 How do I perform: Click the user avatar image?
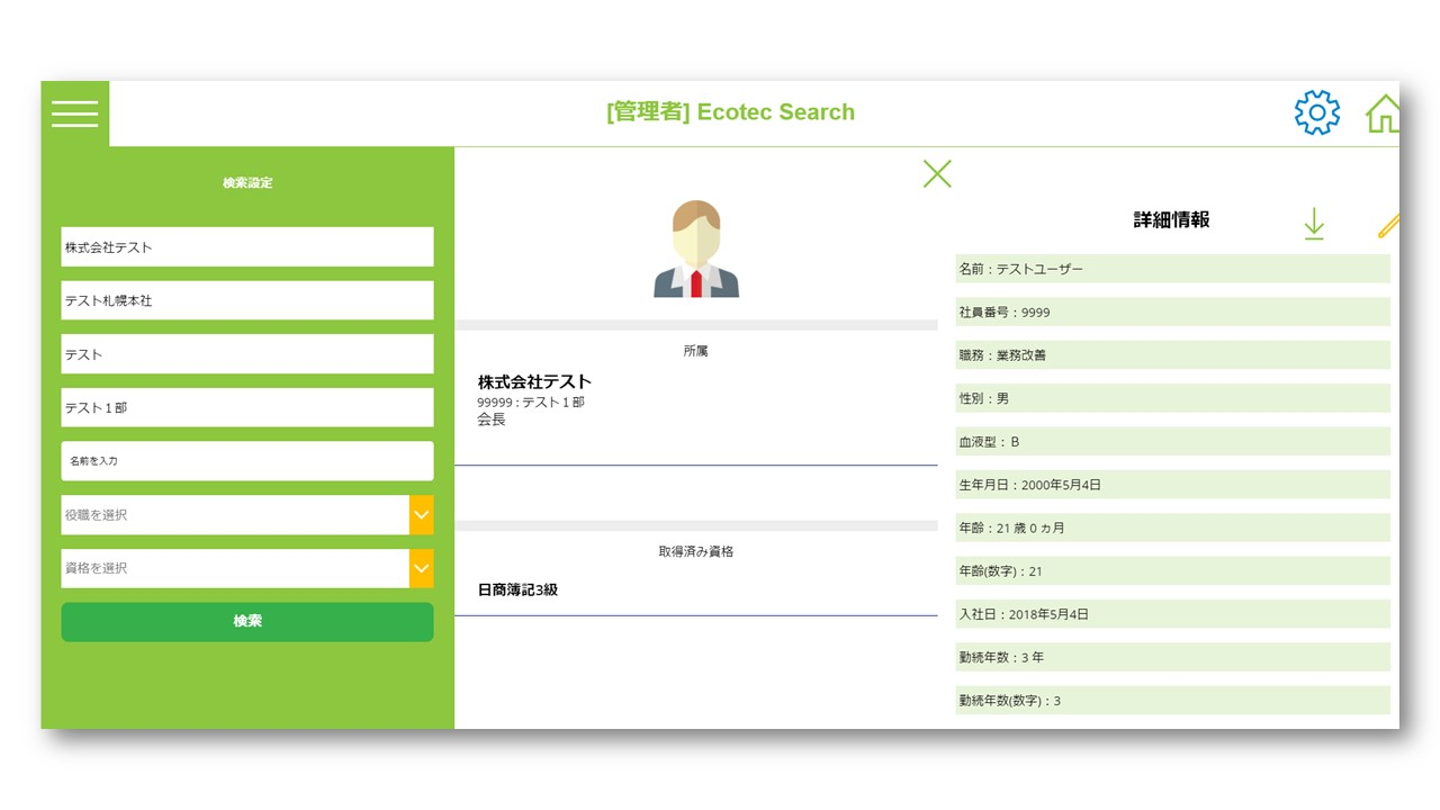point(696,249)
